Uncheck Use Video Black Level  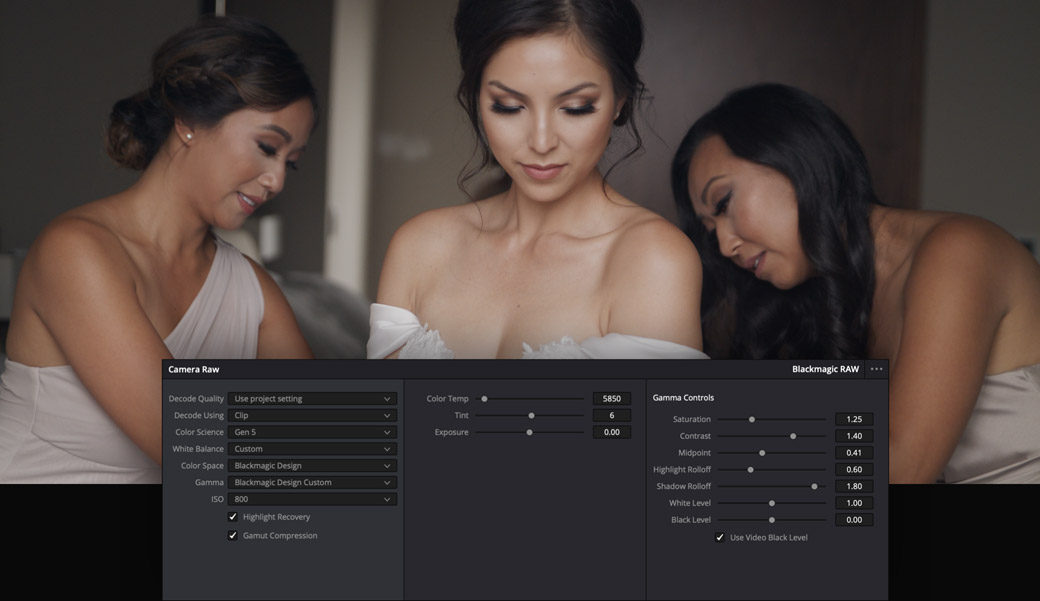coord(719,537)
